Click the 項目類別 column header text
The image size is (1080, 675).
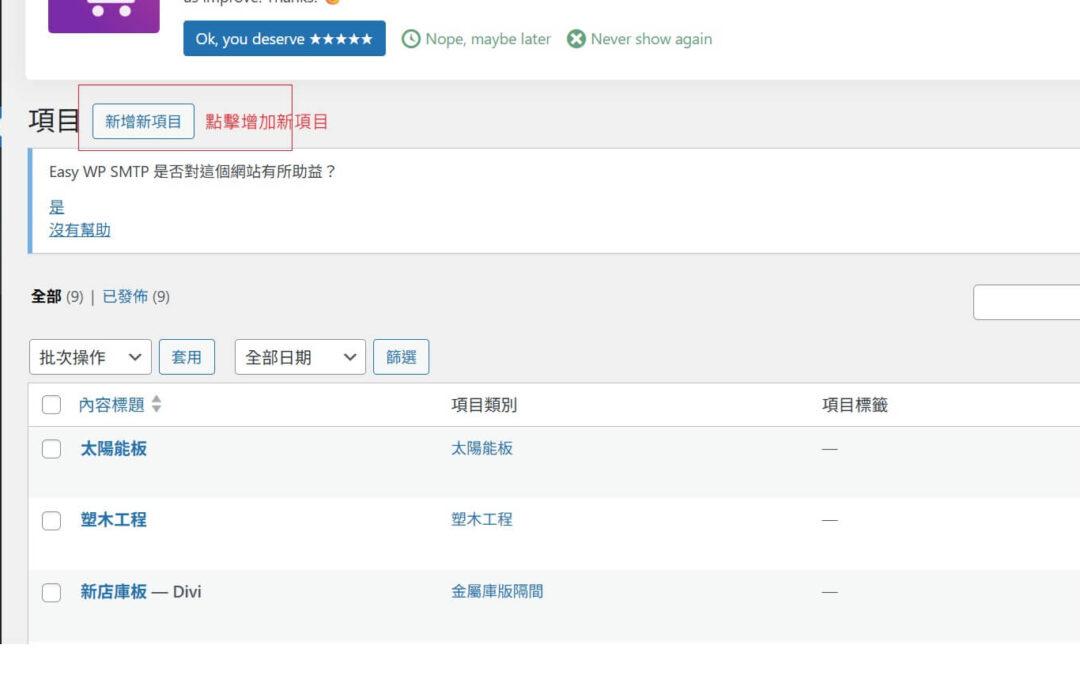coord(484,405)
